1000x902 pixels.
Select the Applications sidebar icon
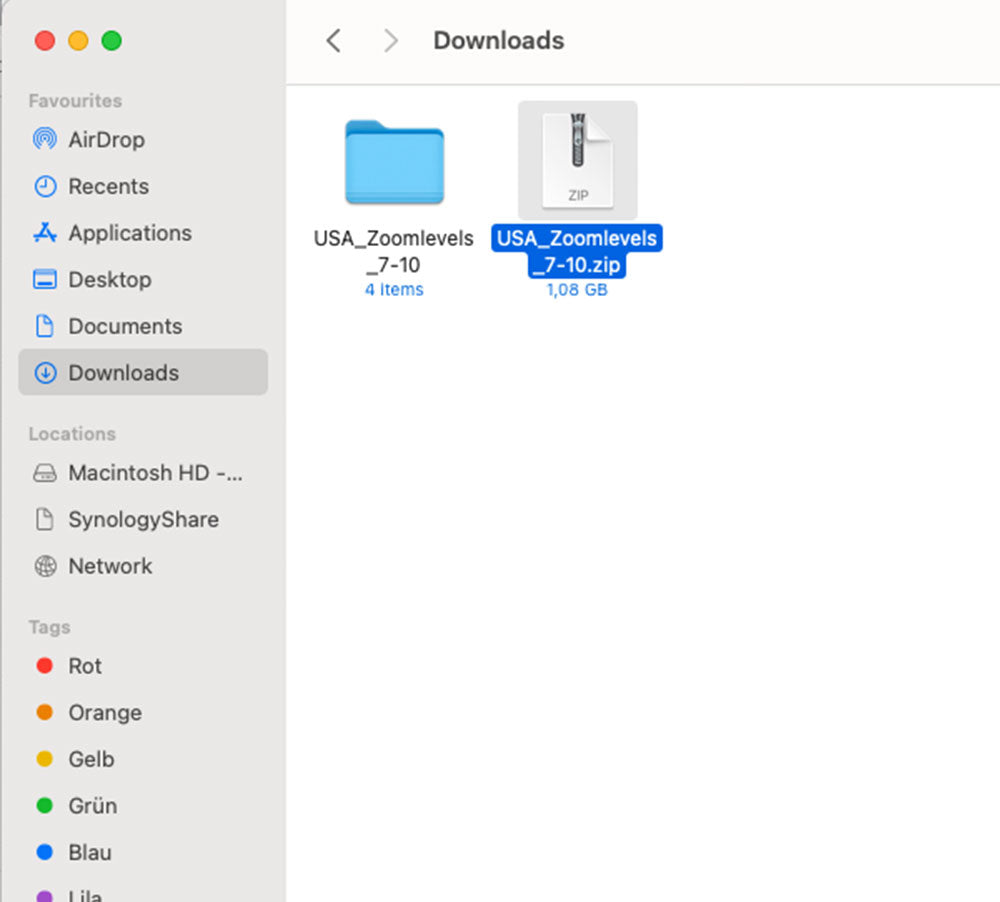click(45, 233)
